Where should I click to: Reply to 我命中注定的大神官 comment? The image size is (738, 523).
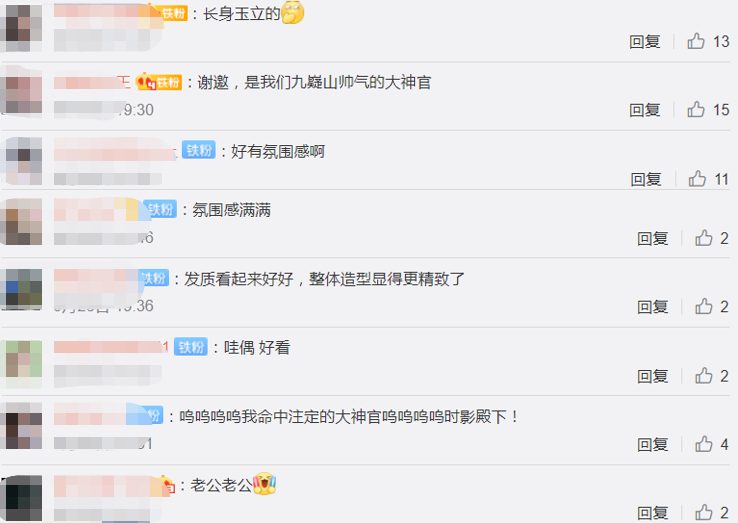653,444
